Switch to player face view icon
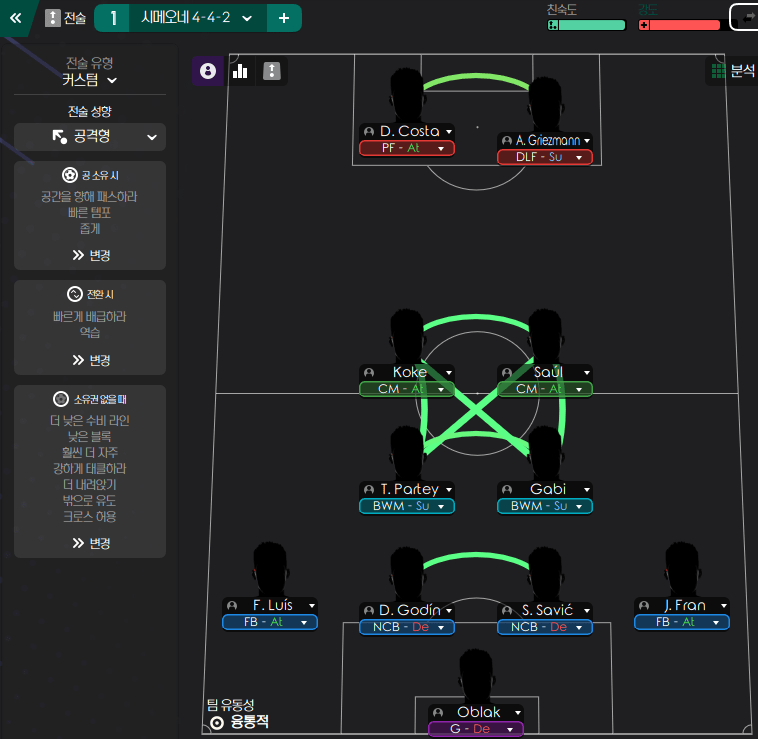Viewport: 758px width, 739px height. (x=208, y=71)
